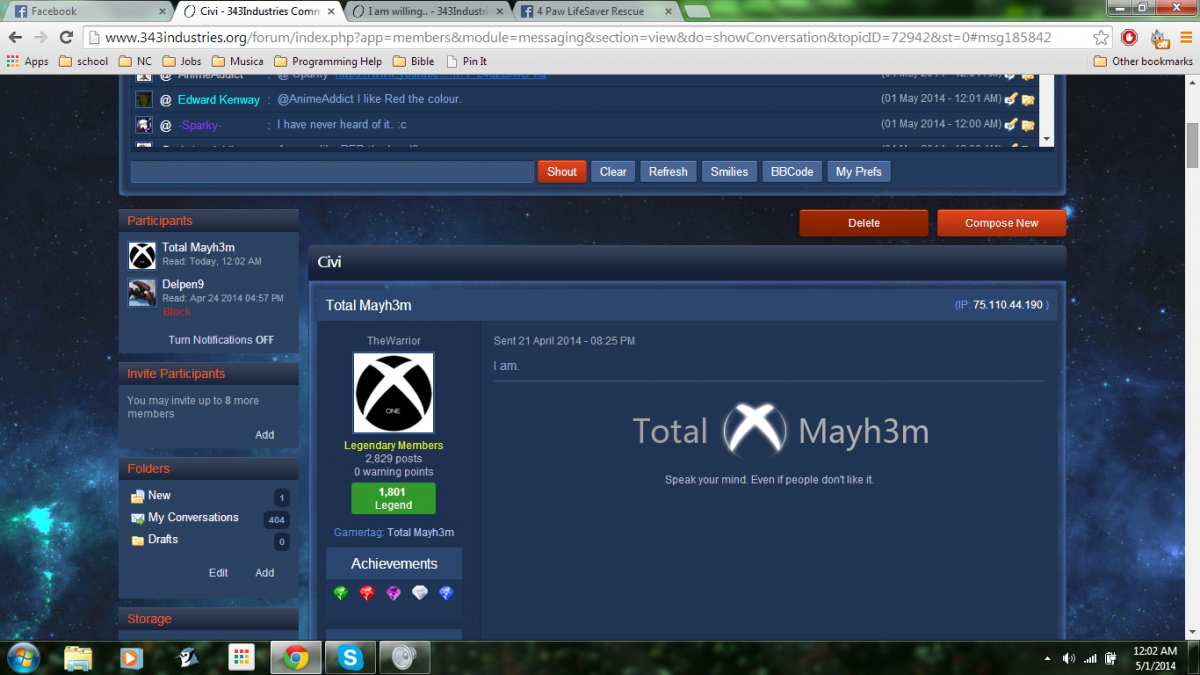Screen dimensions: 1200x675
Task: Bookmark page with the star icon
Action: (x=1101, y=38)
